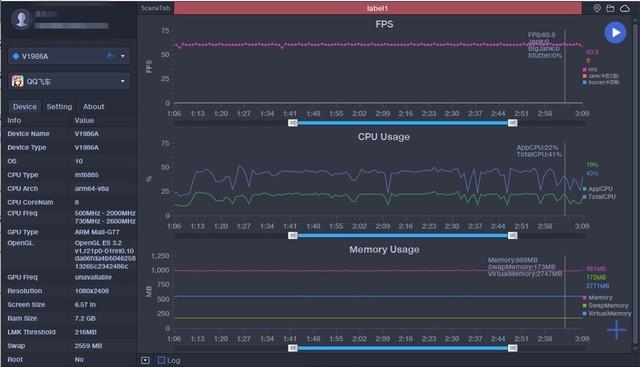Image resolution: width=640 pixels, height=367 pixels.
Task: Toggle the SwapMemory legend series
Action: [605, 305]
